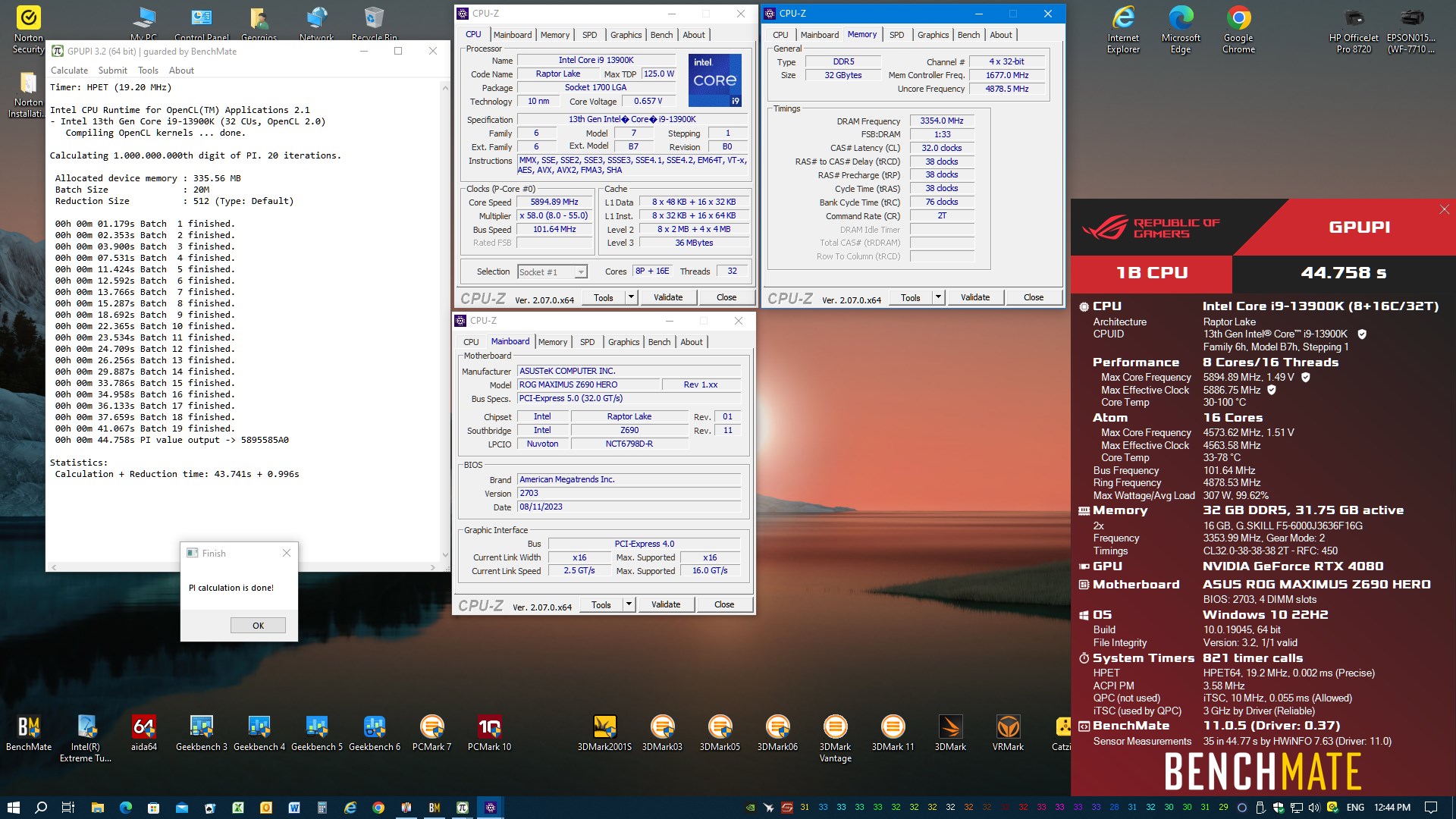The width and height of the screenshot is (1456, 819).
Task: Click Close button in Memory CPU-Z window
Action: [x=1034, y=297]
